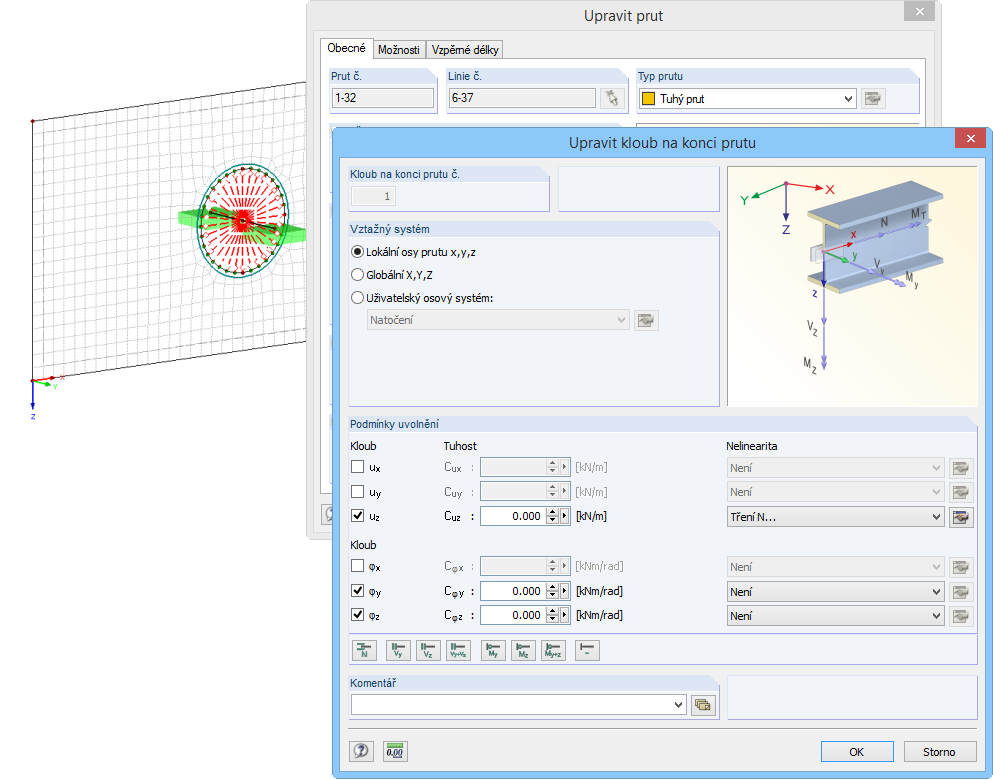Image resolution: width=993 pixels, height=780 pixels.
Task: Pick the line graphically in Upravit prut
Action: click(x=612, y=98)
